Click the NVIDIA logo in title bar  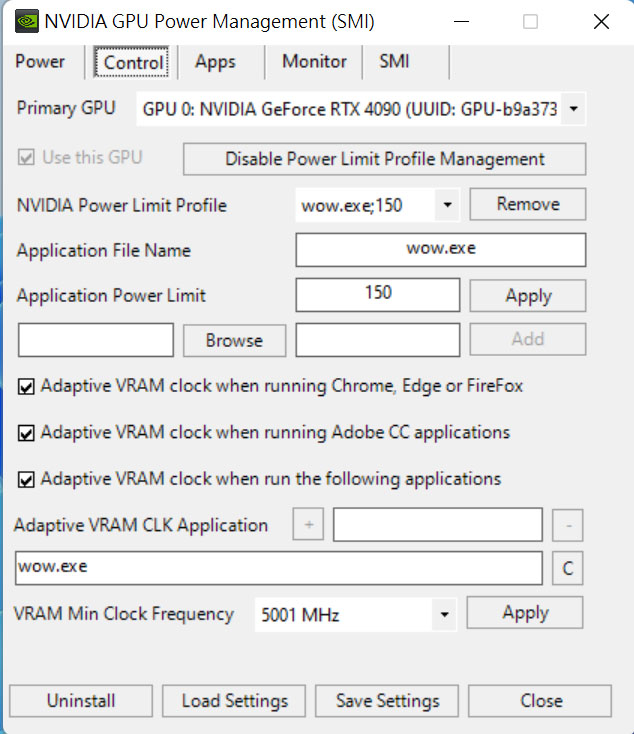[28, 21]
